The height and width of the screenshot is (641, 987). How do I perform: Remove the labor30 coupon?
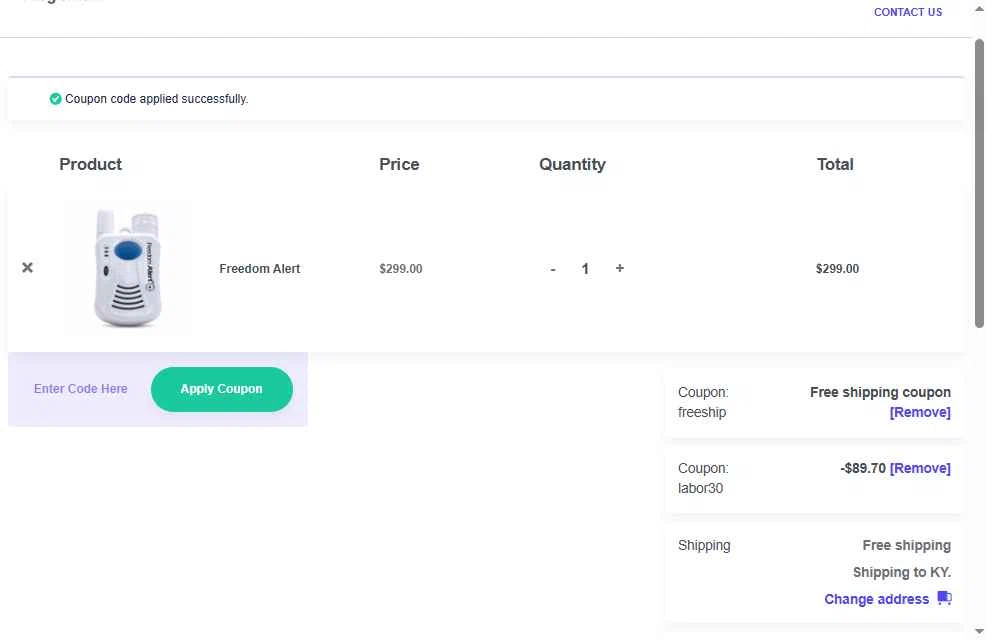pos(920,468)
